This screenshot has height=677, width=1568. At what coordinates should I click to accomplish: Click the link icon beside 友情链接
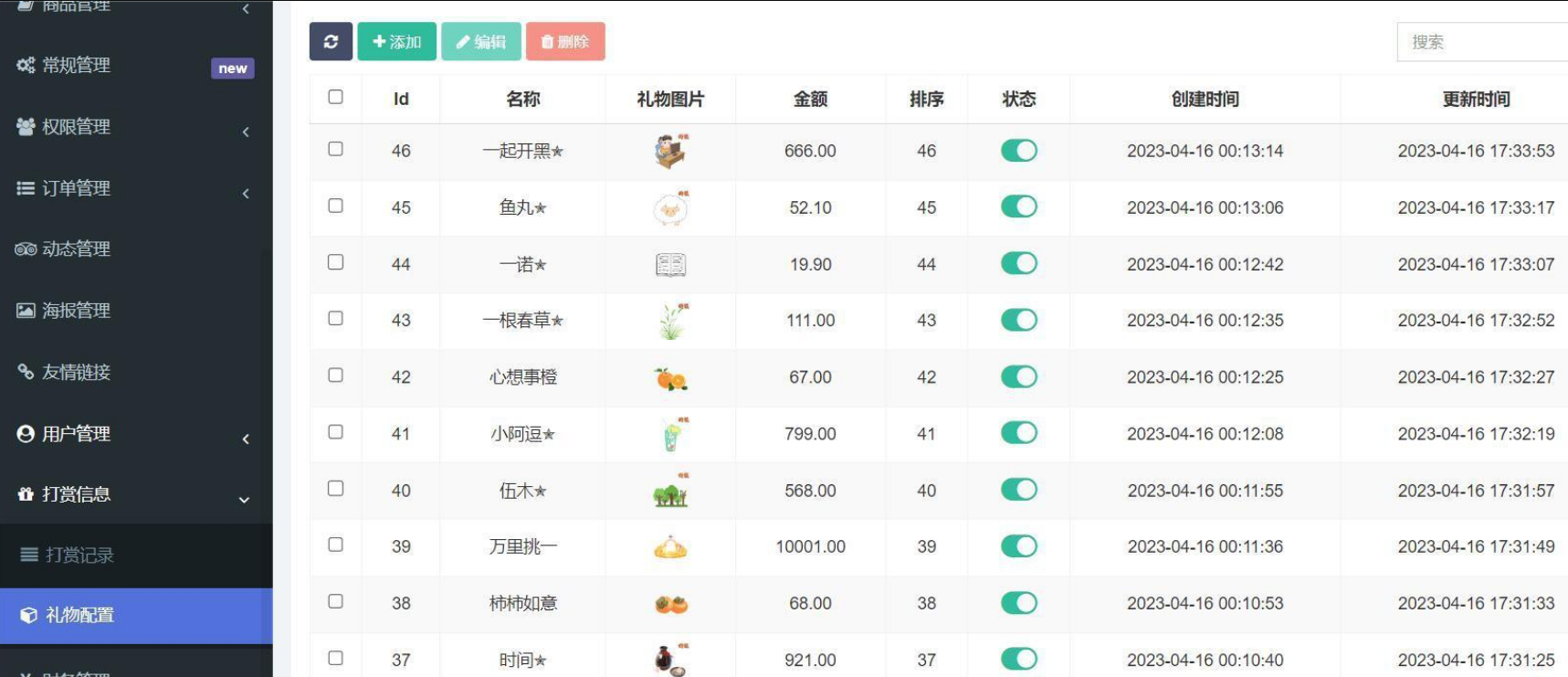(26, 372)
